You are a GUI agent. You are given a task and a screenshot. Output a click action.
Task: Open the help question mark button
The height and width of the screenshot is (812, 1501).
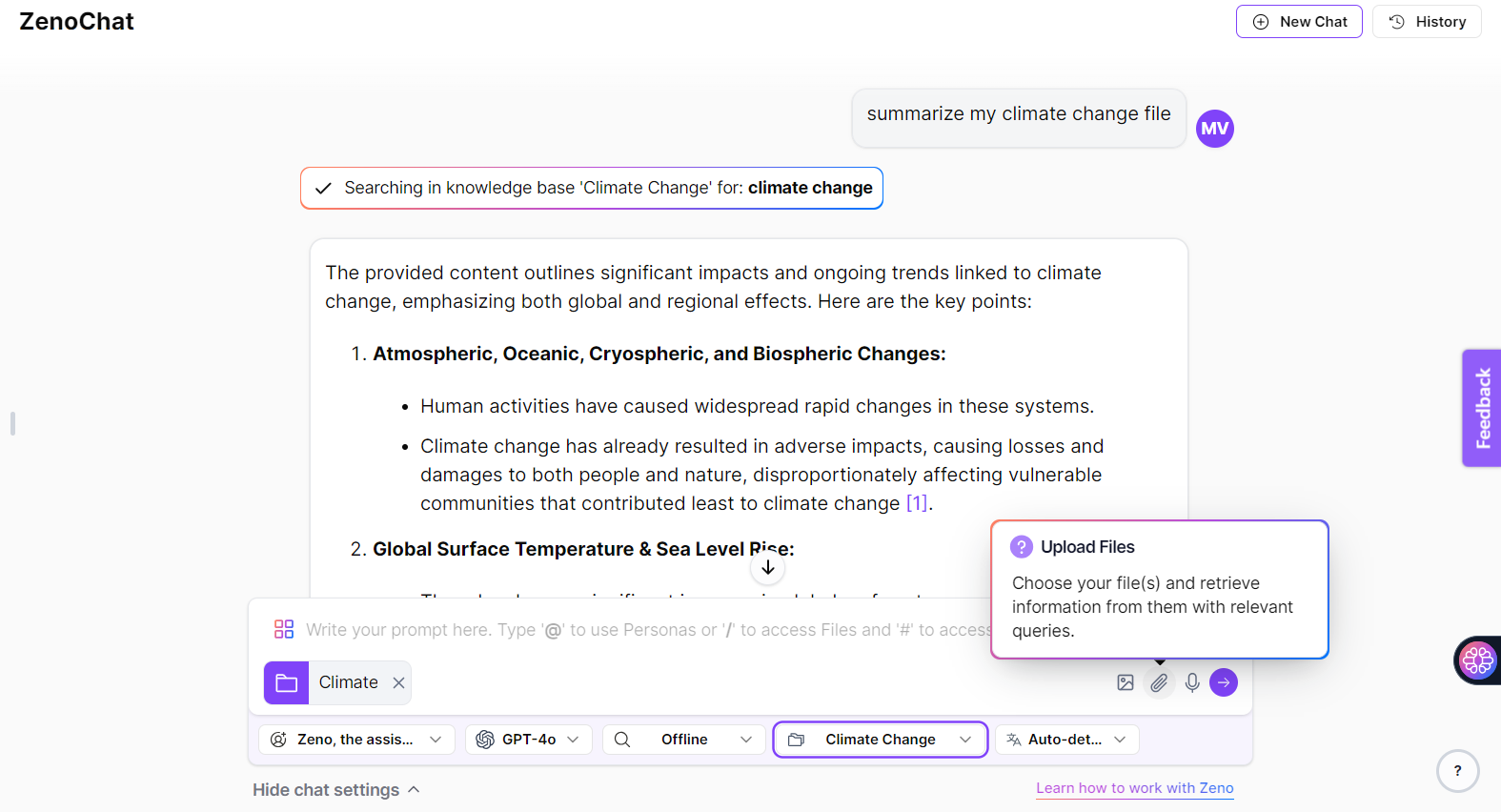[x=1457, y=771]
